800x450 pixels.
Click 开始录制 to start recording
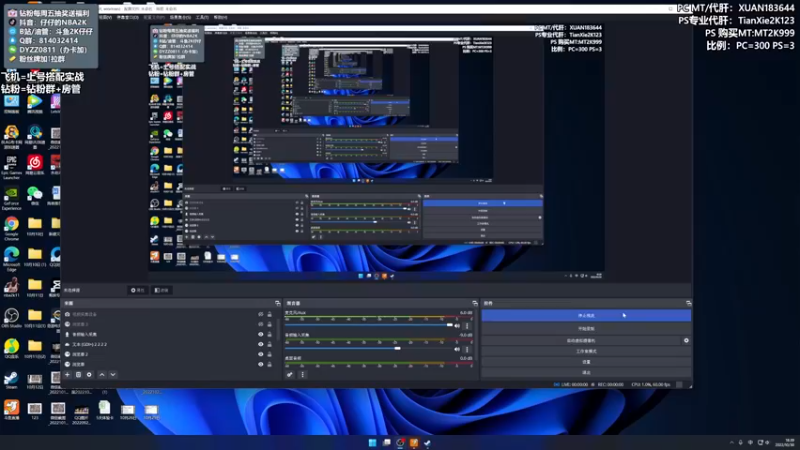point(586,329)
